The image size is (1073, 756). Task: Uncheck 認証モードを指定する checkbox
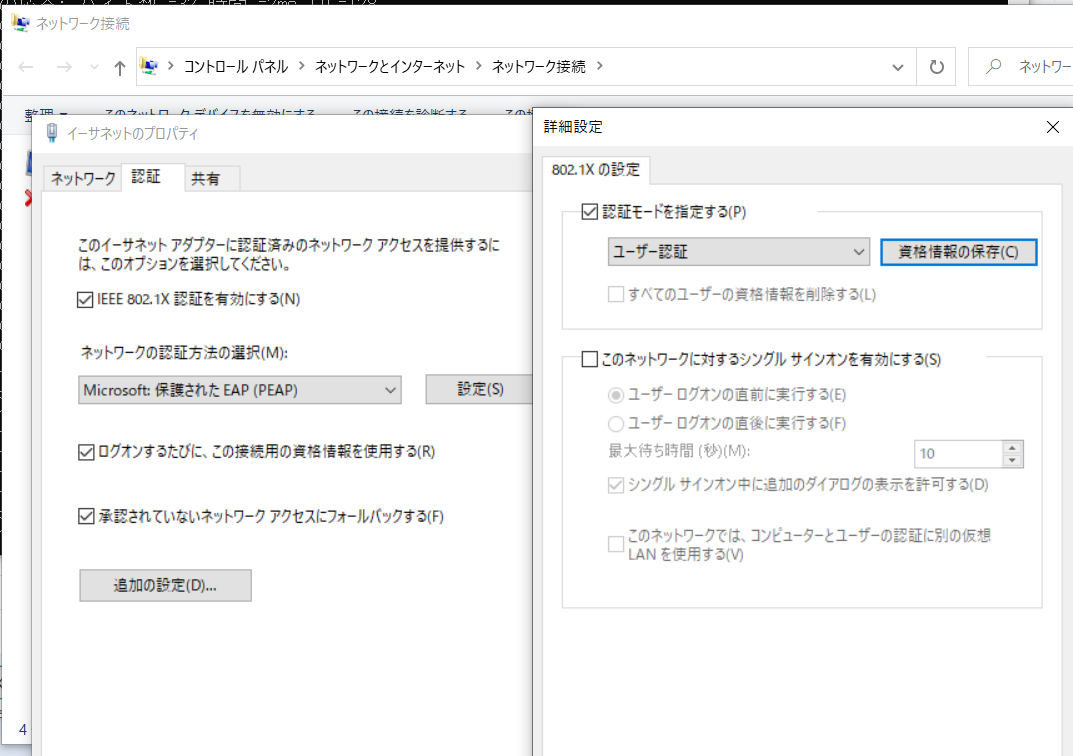coord(589,211)
